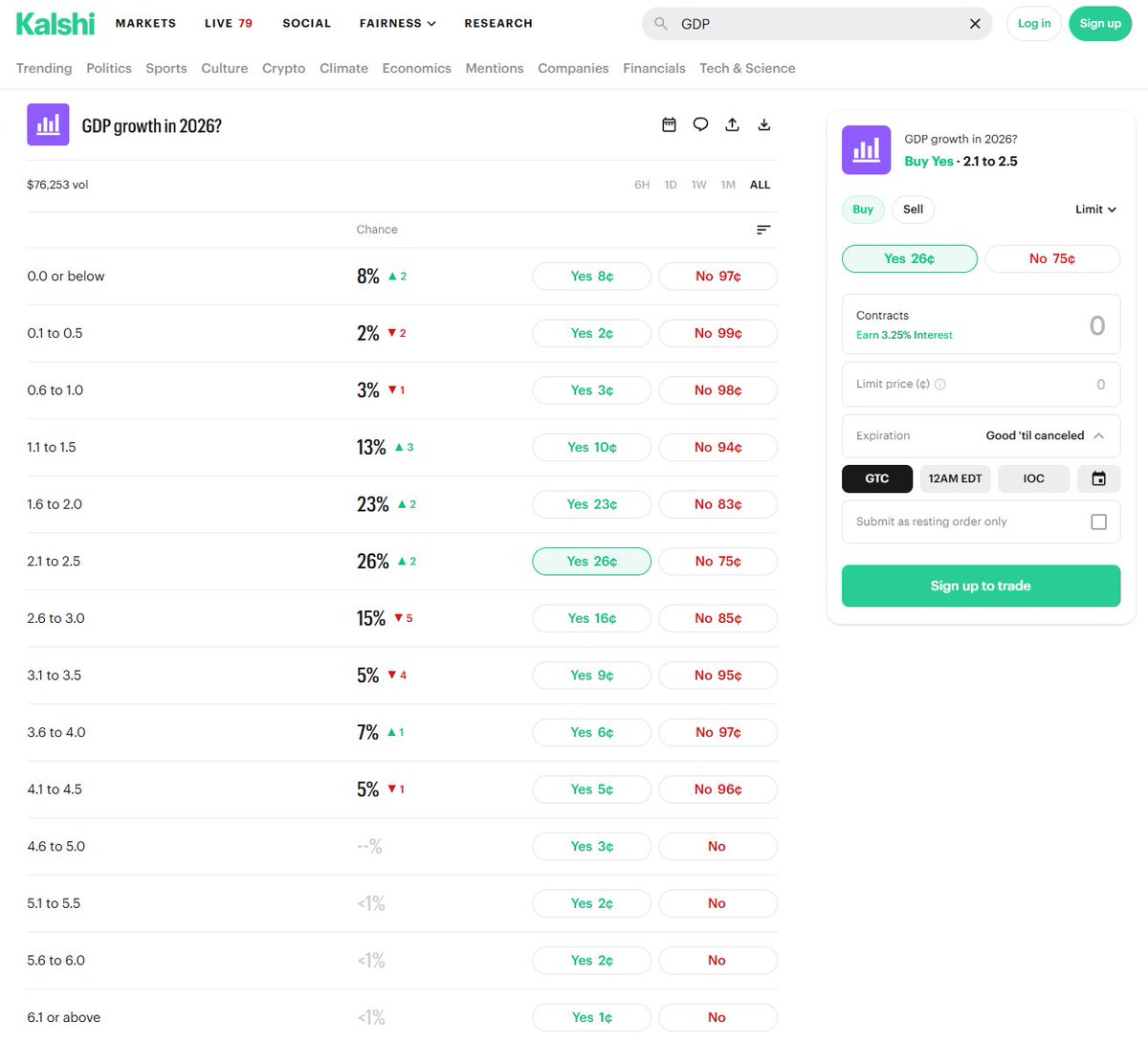Click the Contracts quantity input field
The image size is (1148, 1043).
click(981, 325)
